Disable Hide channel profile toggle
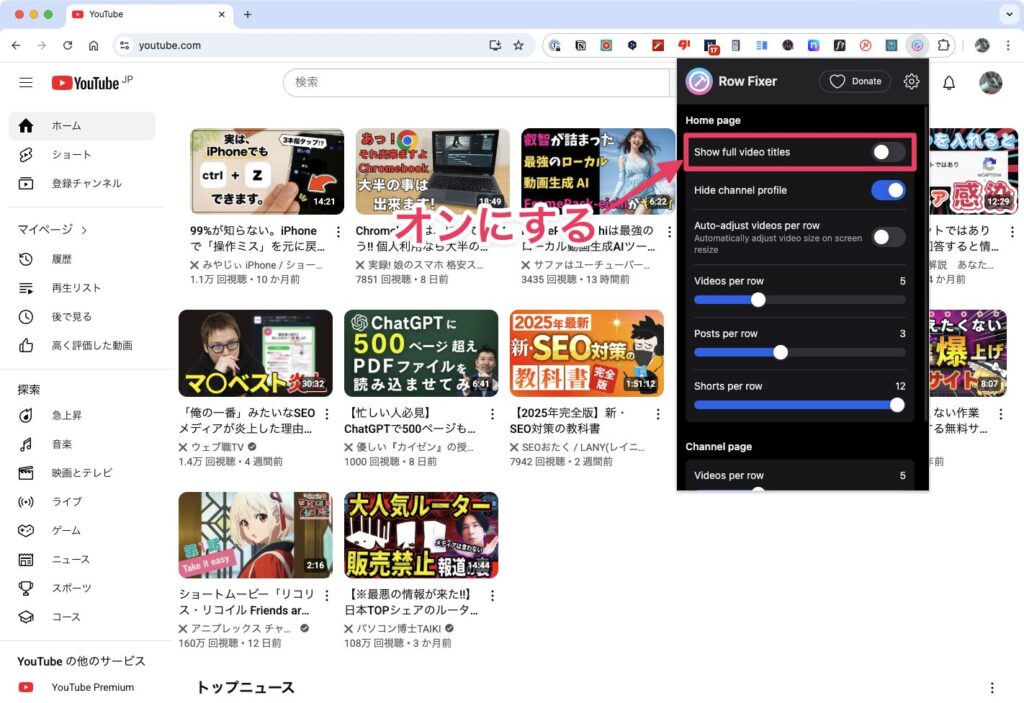Image resolution: width=1024 pixels, height=703 pixels. click(x=888, y=190)
